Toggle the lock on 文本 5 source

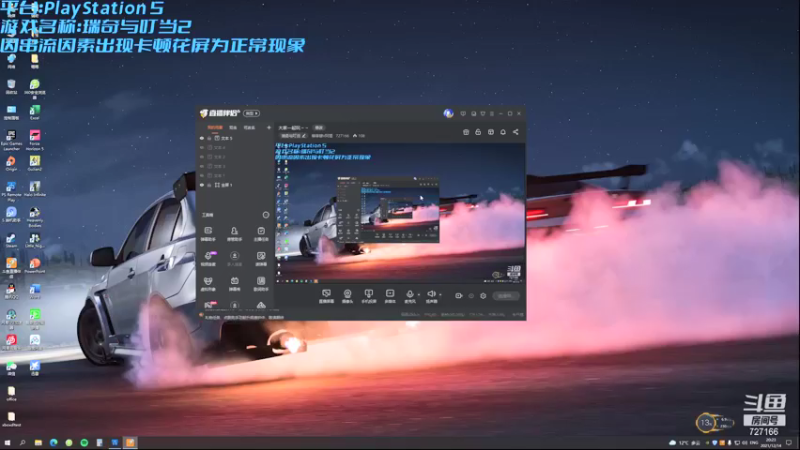[x=209, y=138]
